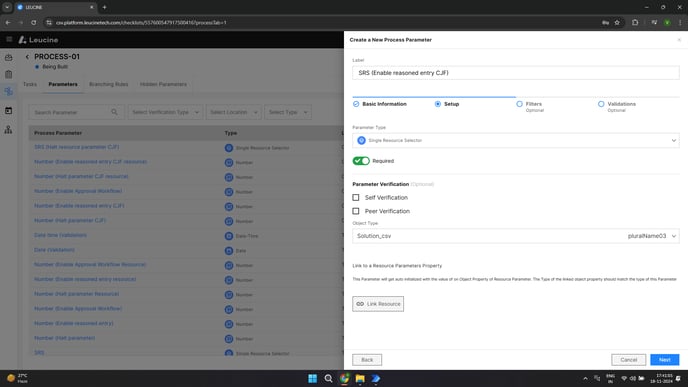Expand the Object Type Solution_csv dropdown
688x387 pixels.
(x=516, y=236)
